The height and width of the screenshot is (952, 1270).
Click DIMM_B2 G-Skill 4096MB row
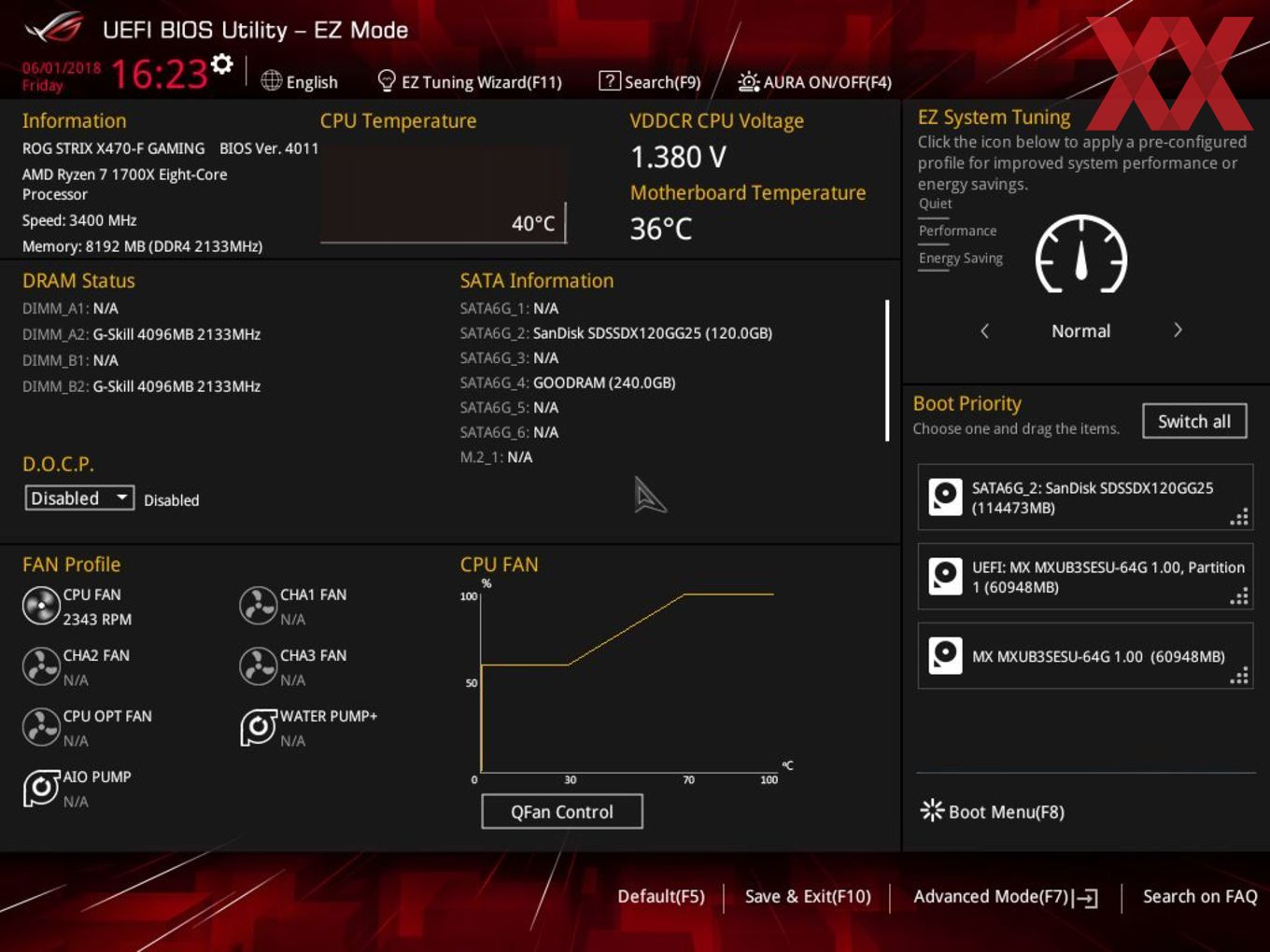coord(141,386)
